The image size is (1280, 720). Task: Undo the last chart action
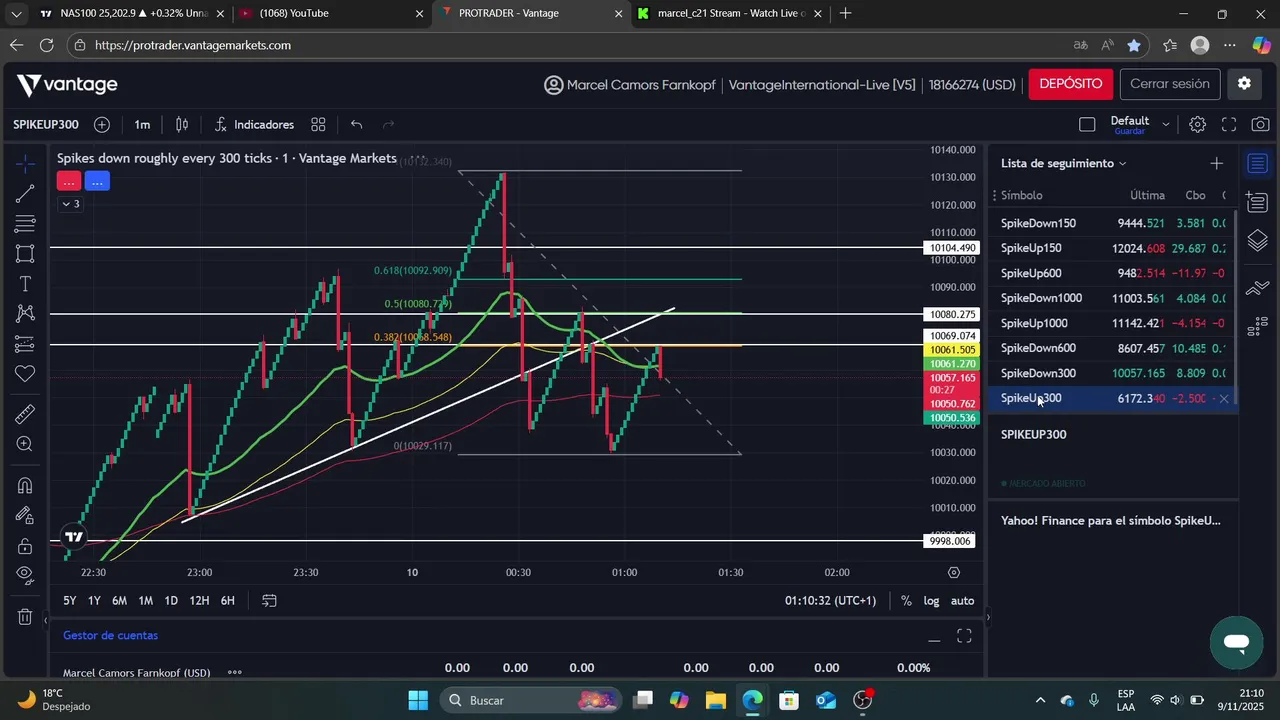point(356,125)
